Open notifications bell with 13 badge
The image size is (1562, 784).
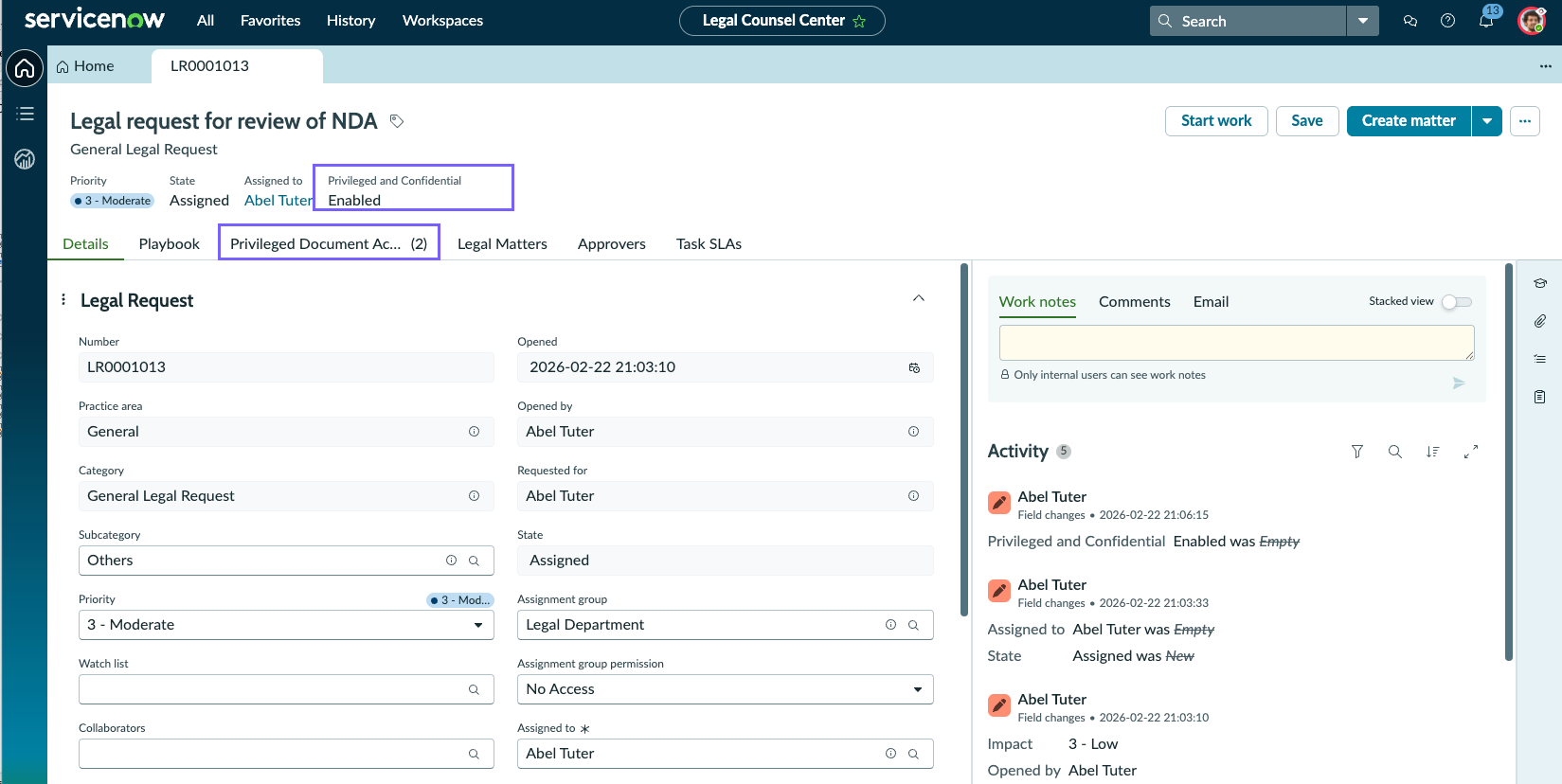click(x=1486, y=20)
